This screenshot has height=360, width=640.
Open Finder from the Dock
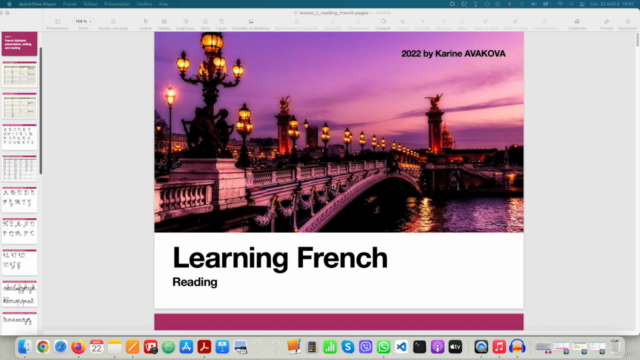[x=24, y=347]
